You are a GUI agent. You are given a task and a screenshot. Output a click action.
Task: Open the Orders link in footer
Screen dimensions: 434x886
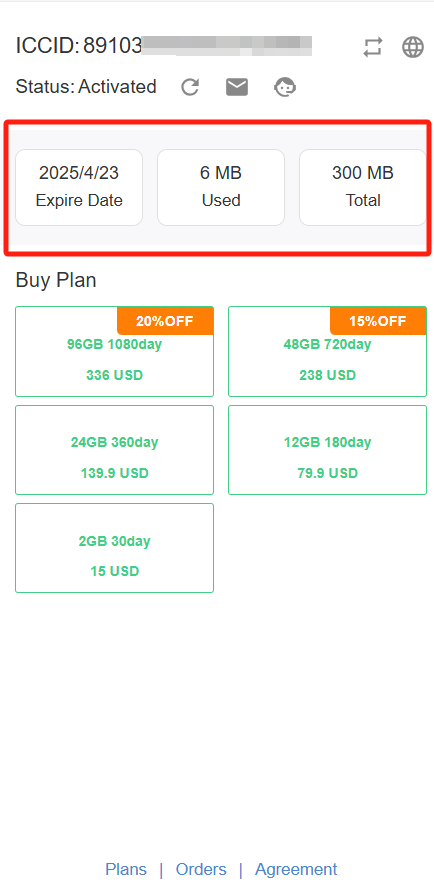point(201,869)
